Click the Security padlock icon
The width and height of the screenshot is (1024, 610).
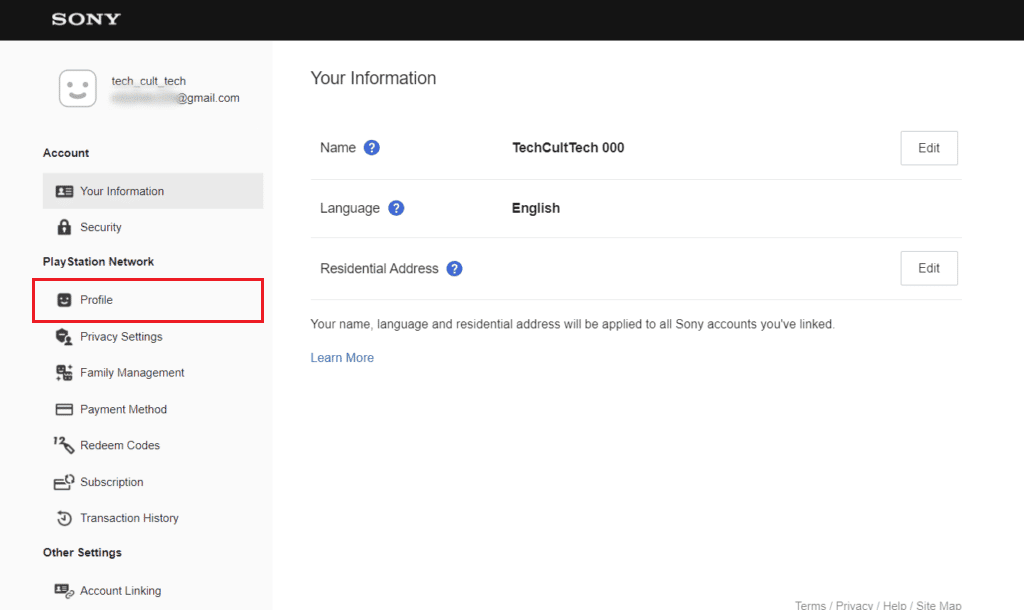tap(64, 227)
